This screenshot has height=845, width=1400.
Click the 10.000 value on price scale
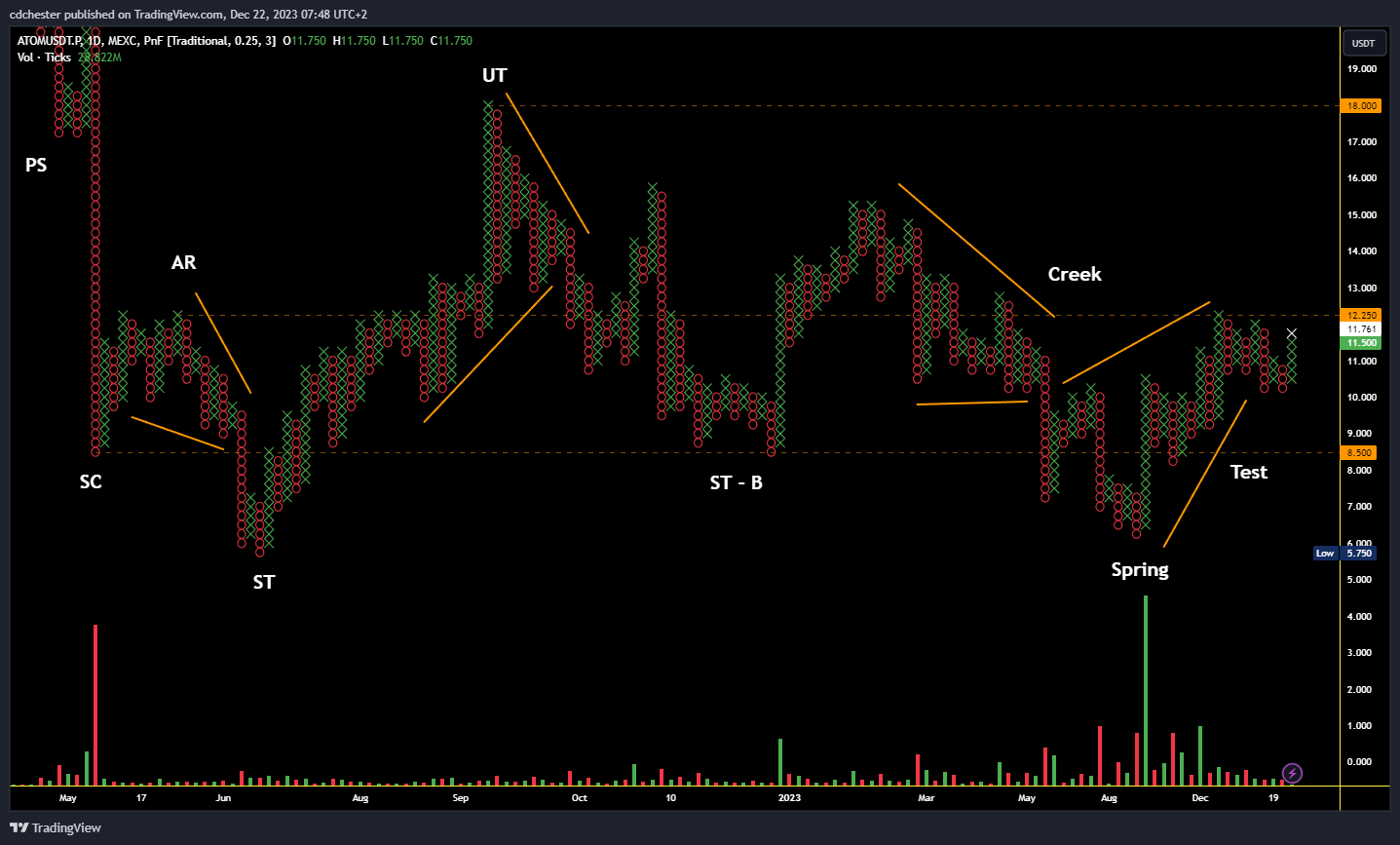pos(1362,398)
